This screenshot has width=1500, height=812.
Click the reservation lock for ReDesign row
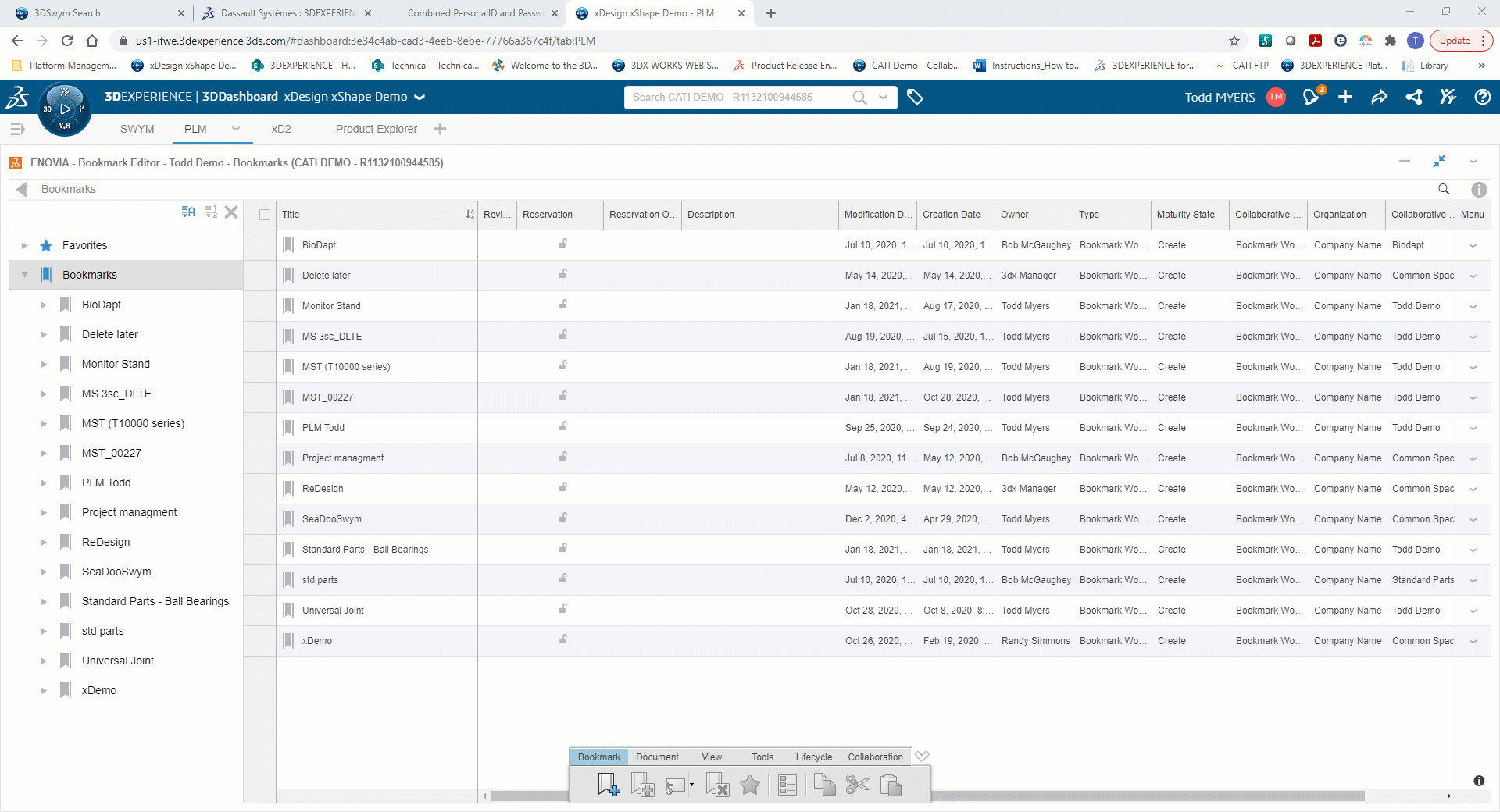562,487
